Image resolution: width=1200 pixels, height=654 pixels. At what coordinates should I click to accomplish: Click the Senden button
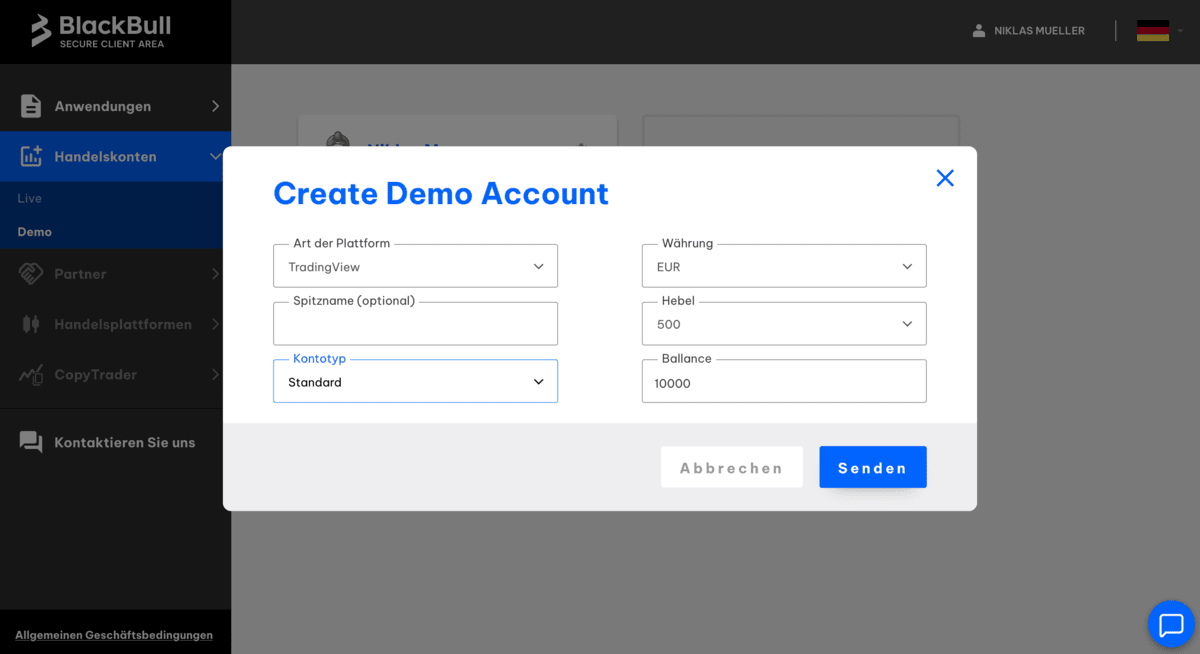coord(873,467)
